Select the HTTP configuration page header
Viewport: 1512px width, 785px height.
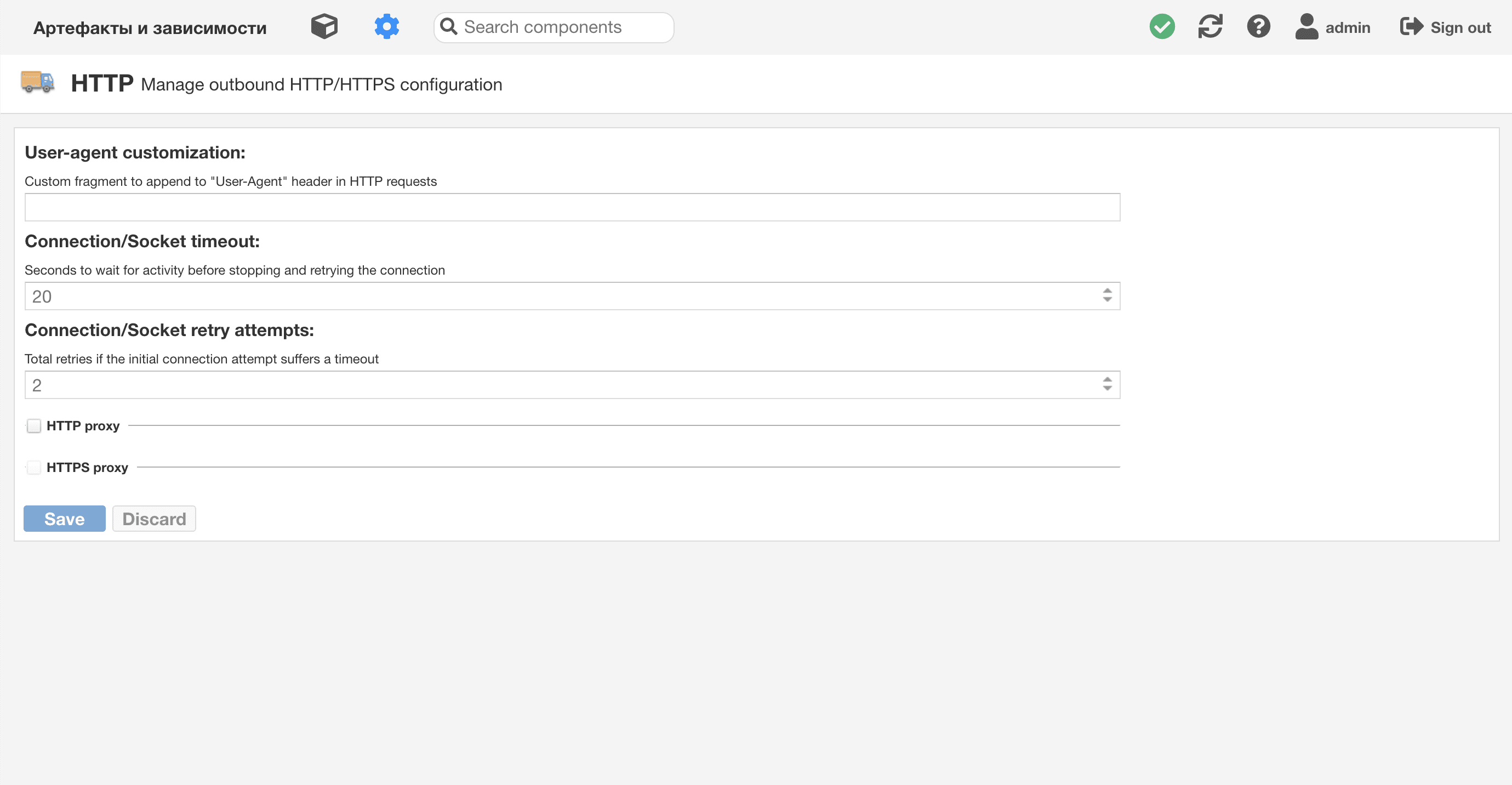[101, 83]
